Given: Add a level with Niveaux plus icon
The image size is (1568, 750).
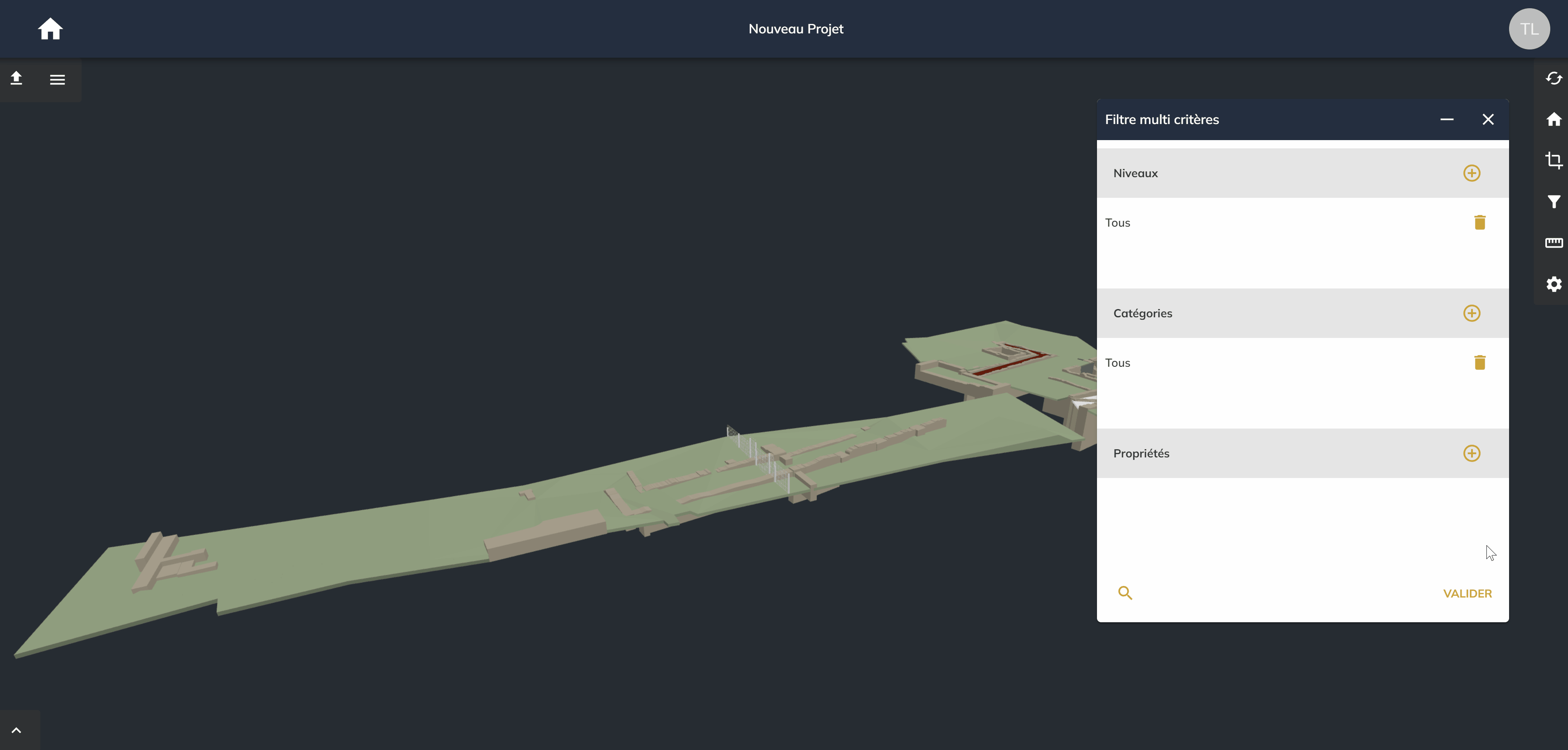Looking at the screenshot, I should (1471, 173).
